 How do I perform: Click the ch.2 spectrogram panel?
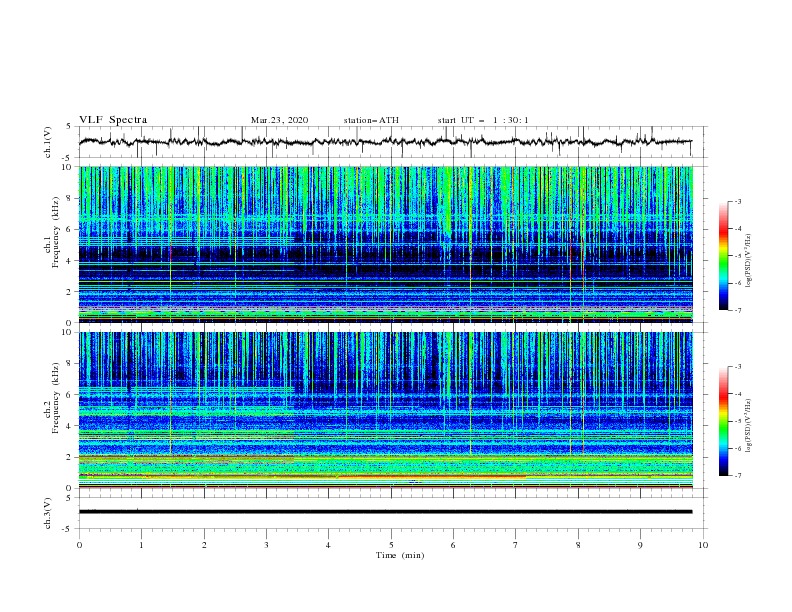(385, 410)
